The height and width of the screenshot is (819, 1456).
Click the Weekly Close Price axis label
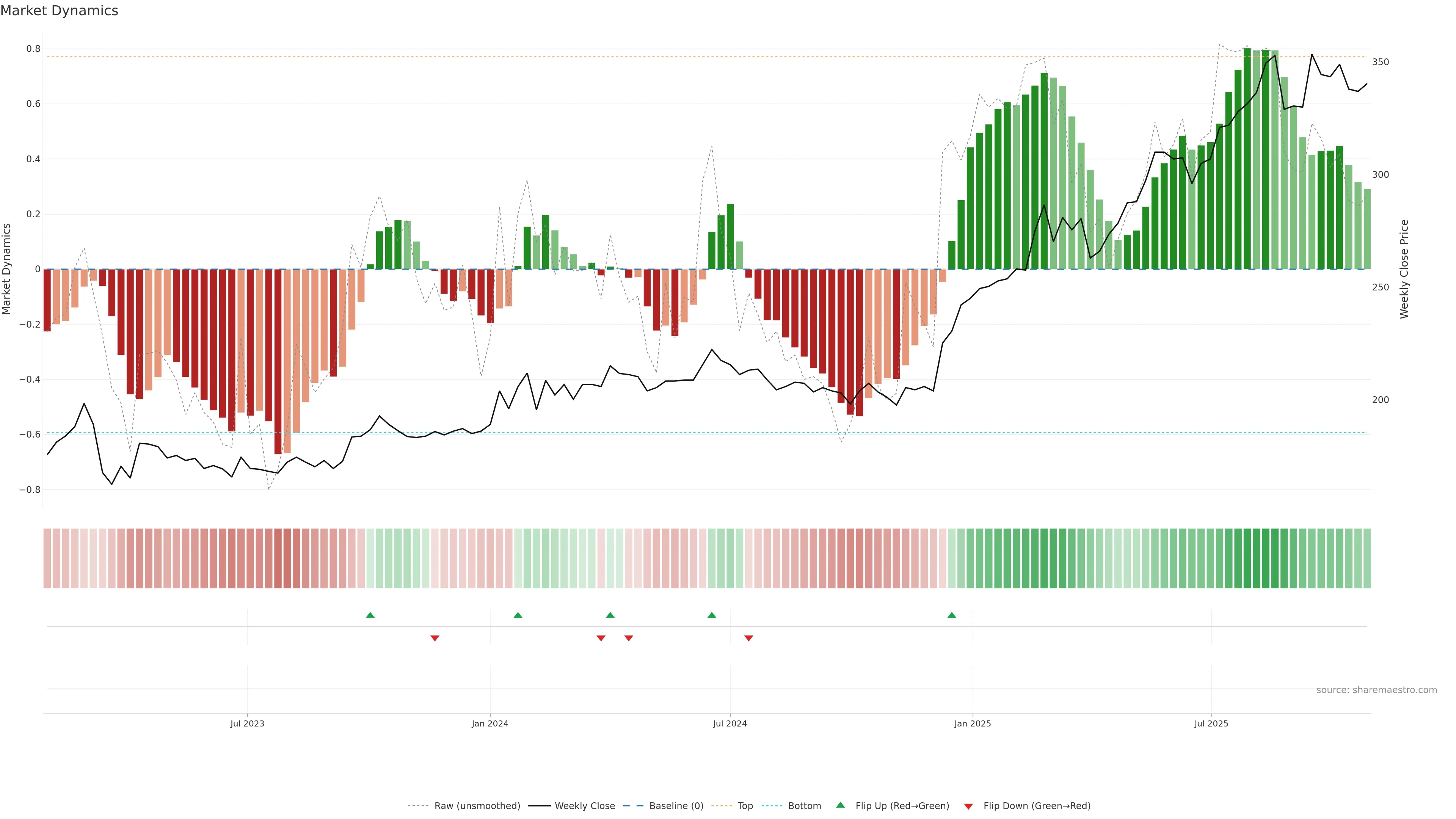click(1404, 269)
